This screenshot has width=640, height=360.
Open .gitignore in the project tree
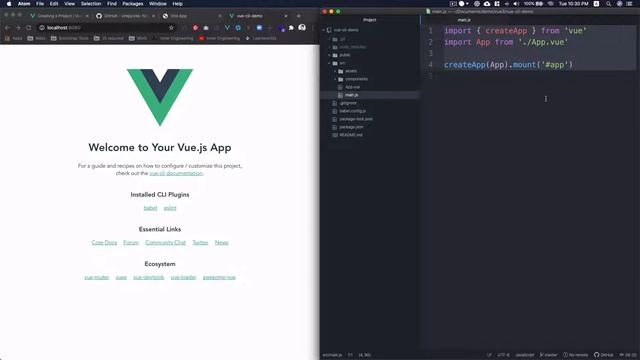(x=348, y=103)
